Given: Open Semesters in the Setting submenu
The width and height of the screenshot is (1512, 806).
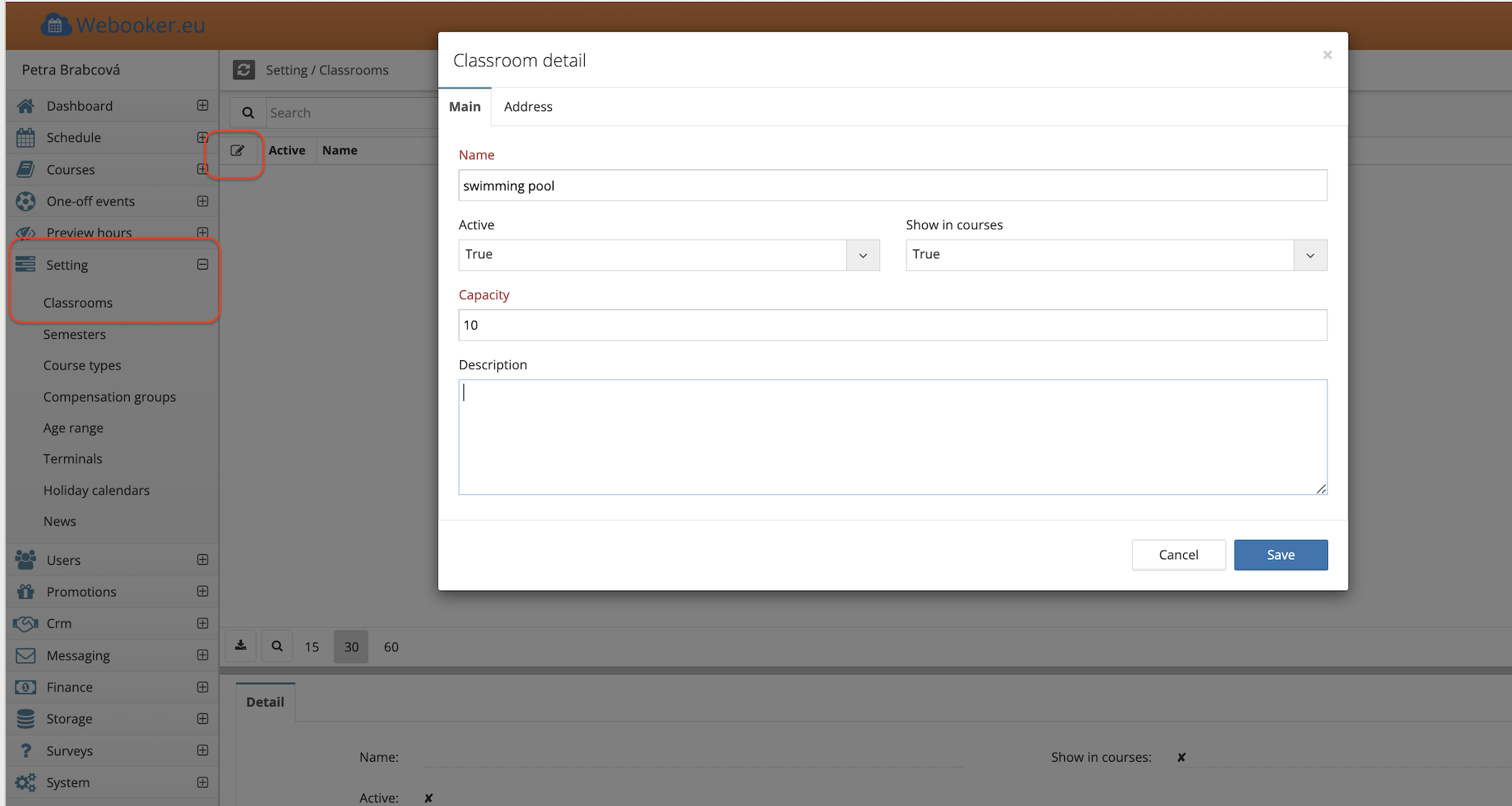Looking at the screenshot, I should tap(74, 335).
